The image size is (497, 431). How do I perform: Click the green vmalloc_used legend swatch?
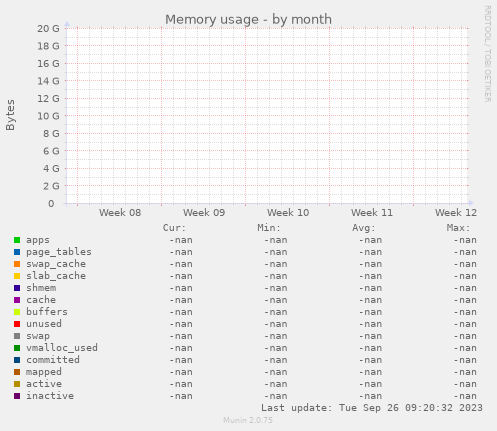click(17, 348)
